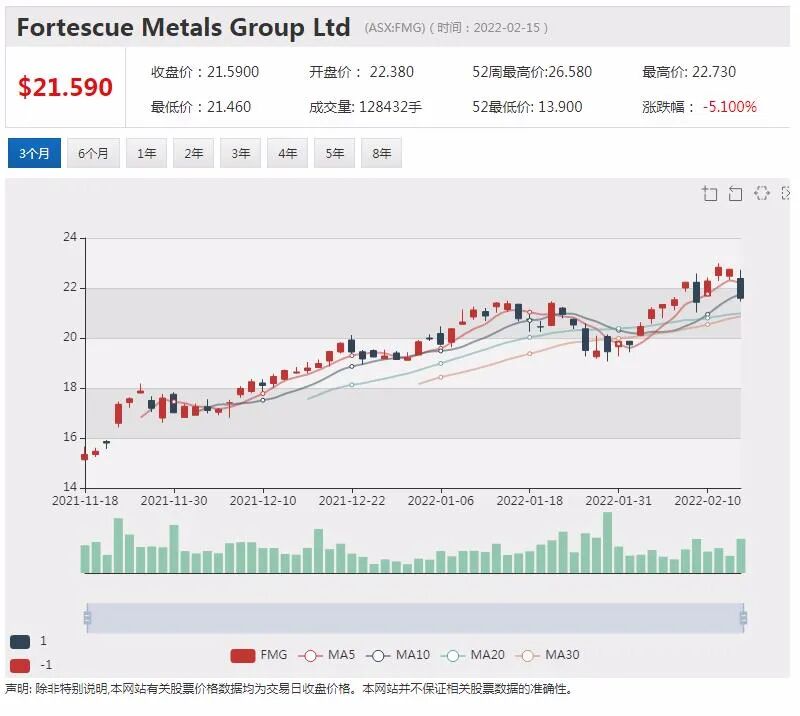800x716 pixels.
Task: Select the 3年 time range
Action: tap(240, 153)
